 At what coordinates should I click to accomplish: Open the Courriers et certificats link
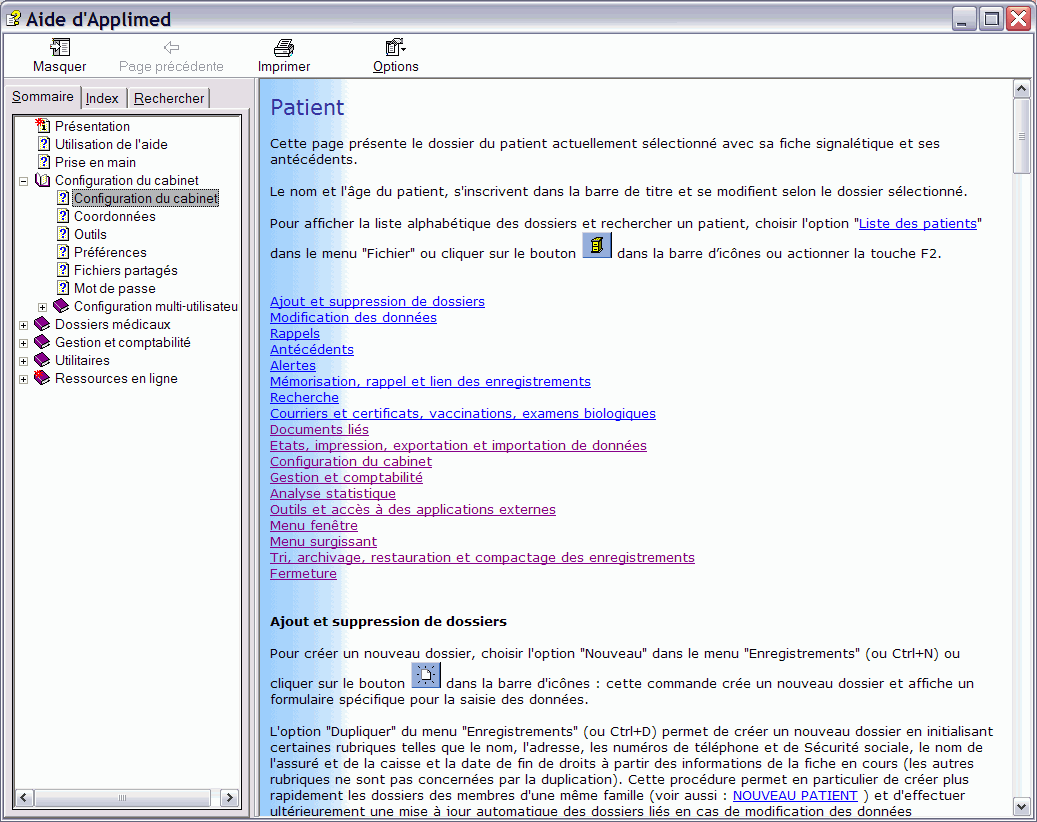point(462,413)
